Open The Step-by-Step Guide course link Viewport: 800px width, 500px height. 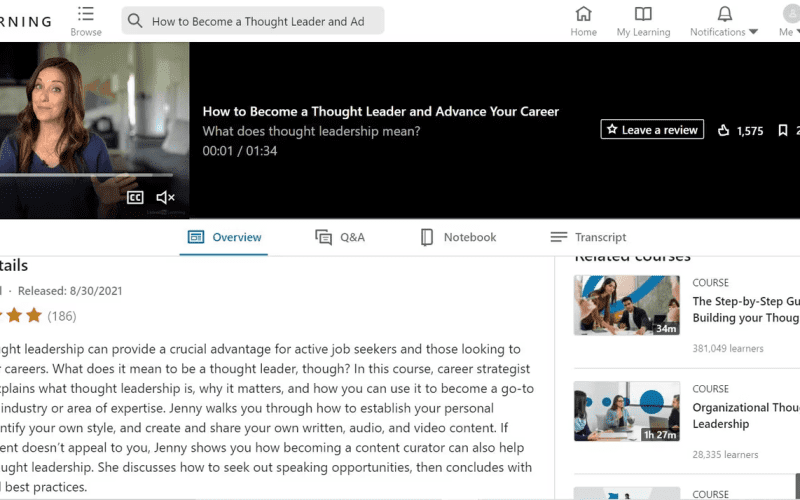(x=746, y=309)
